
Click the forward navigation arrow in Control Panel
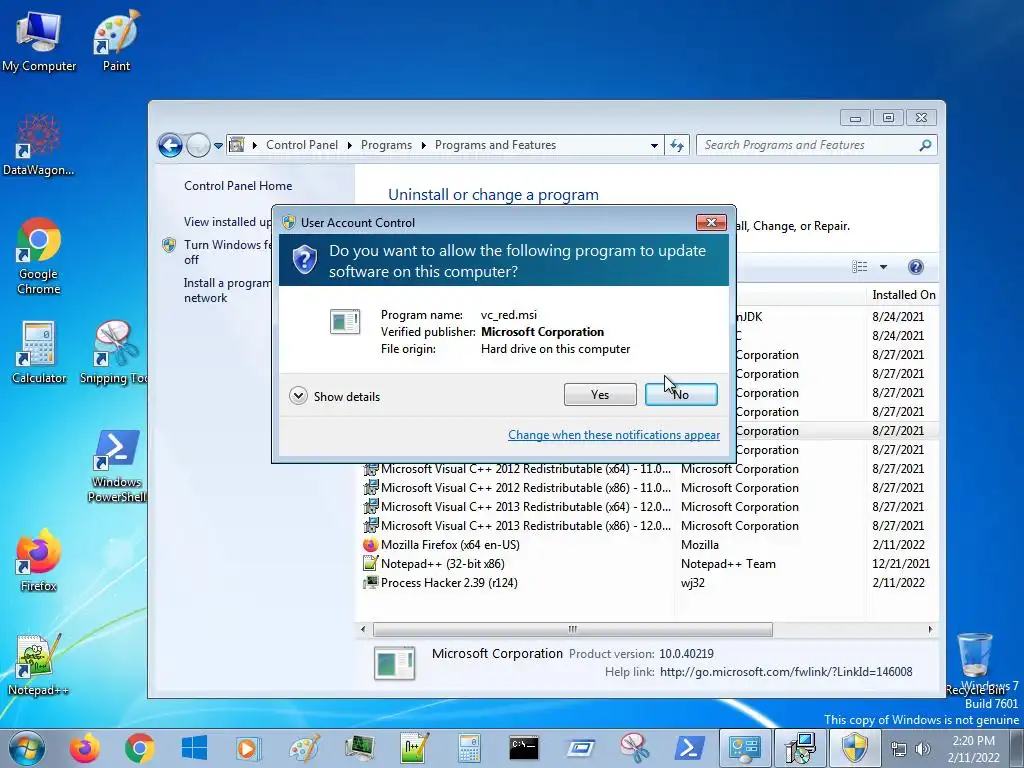coord(198,145)
